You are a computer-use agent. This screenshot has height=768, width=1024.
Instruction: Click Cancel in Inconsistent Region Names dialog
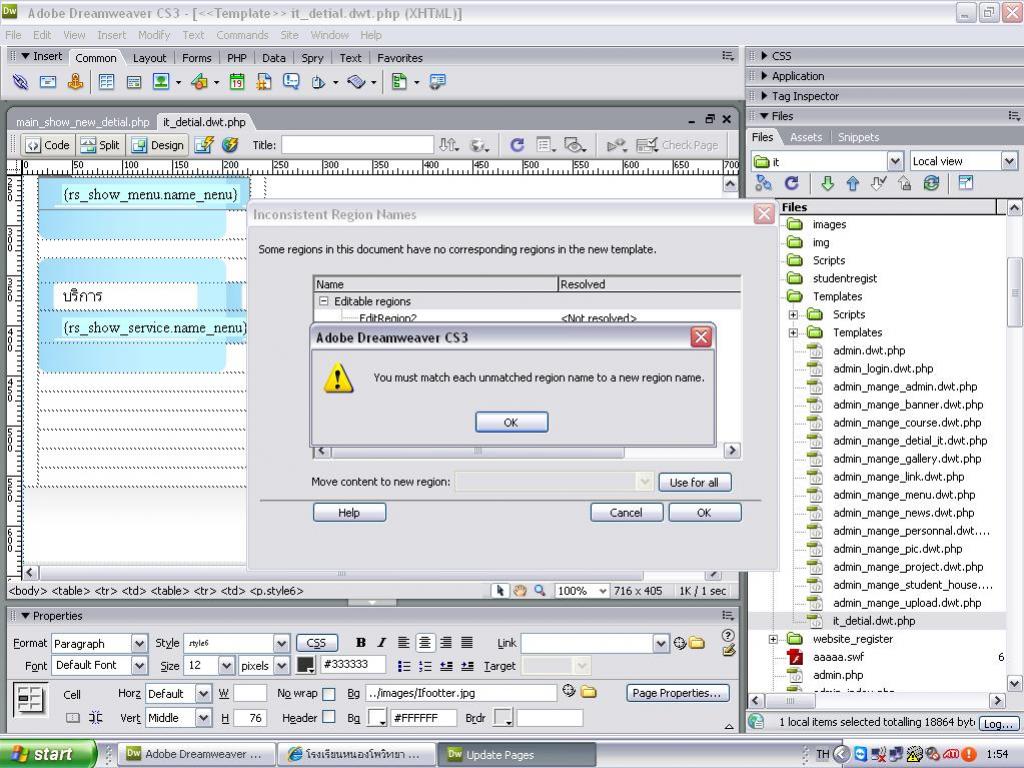[x=626, y=513]
